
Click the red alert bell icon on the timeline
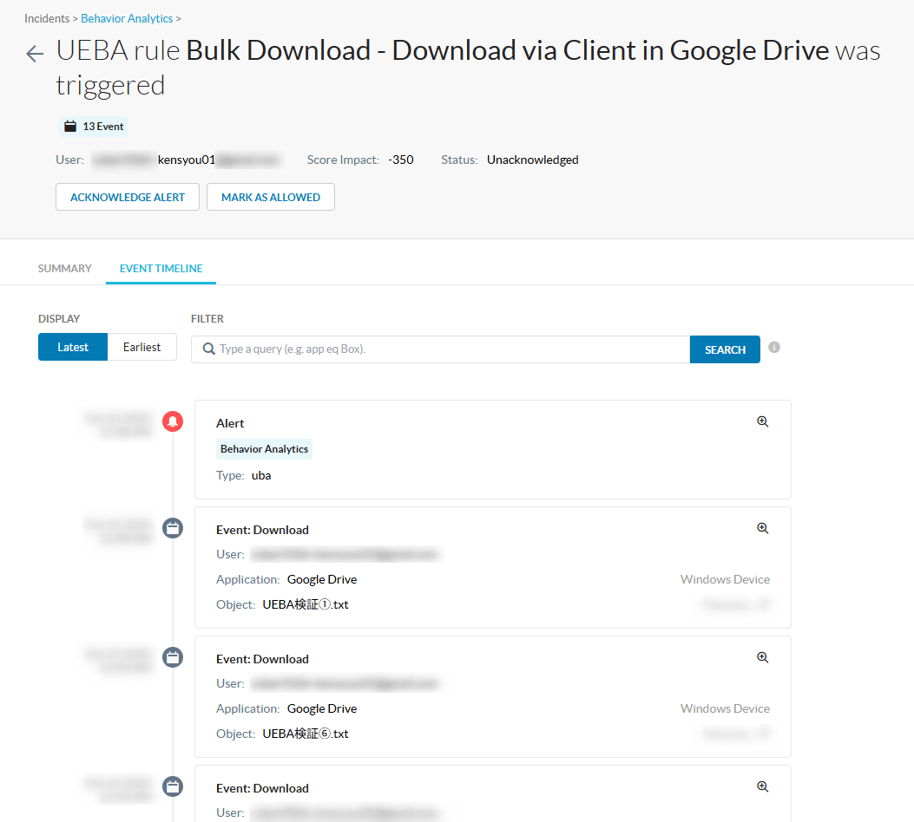pos(172,421)
